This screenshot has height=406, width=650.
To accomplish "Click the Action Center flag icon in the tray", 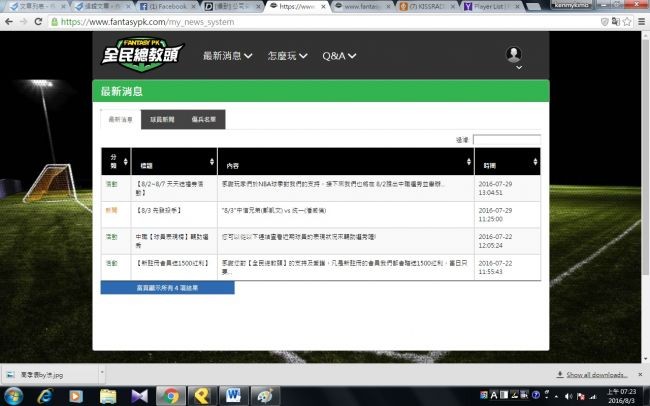I will (581, 396).
